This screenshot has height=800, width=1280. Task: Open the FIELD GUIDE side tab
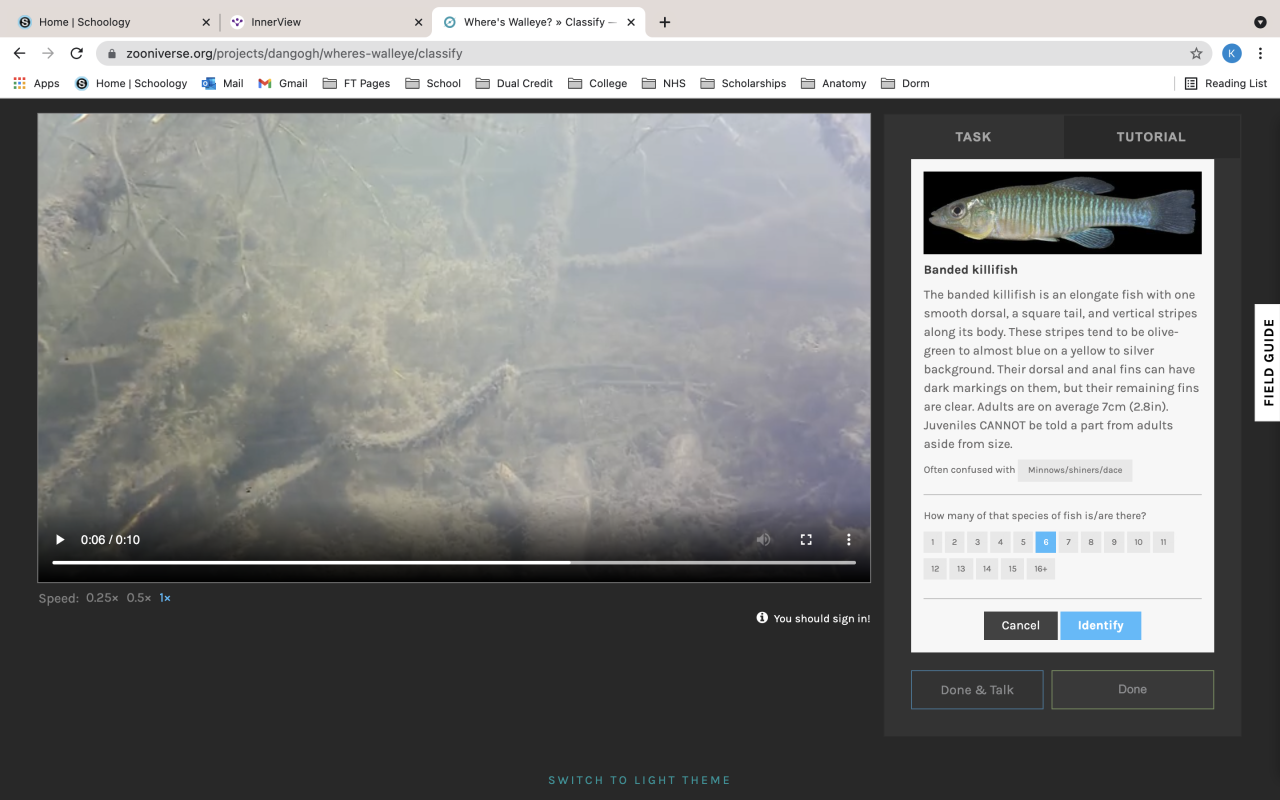coord(1268,362)
